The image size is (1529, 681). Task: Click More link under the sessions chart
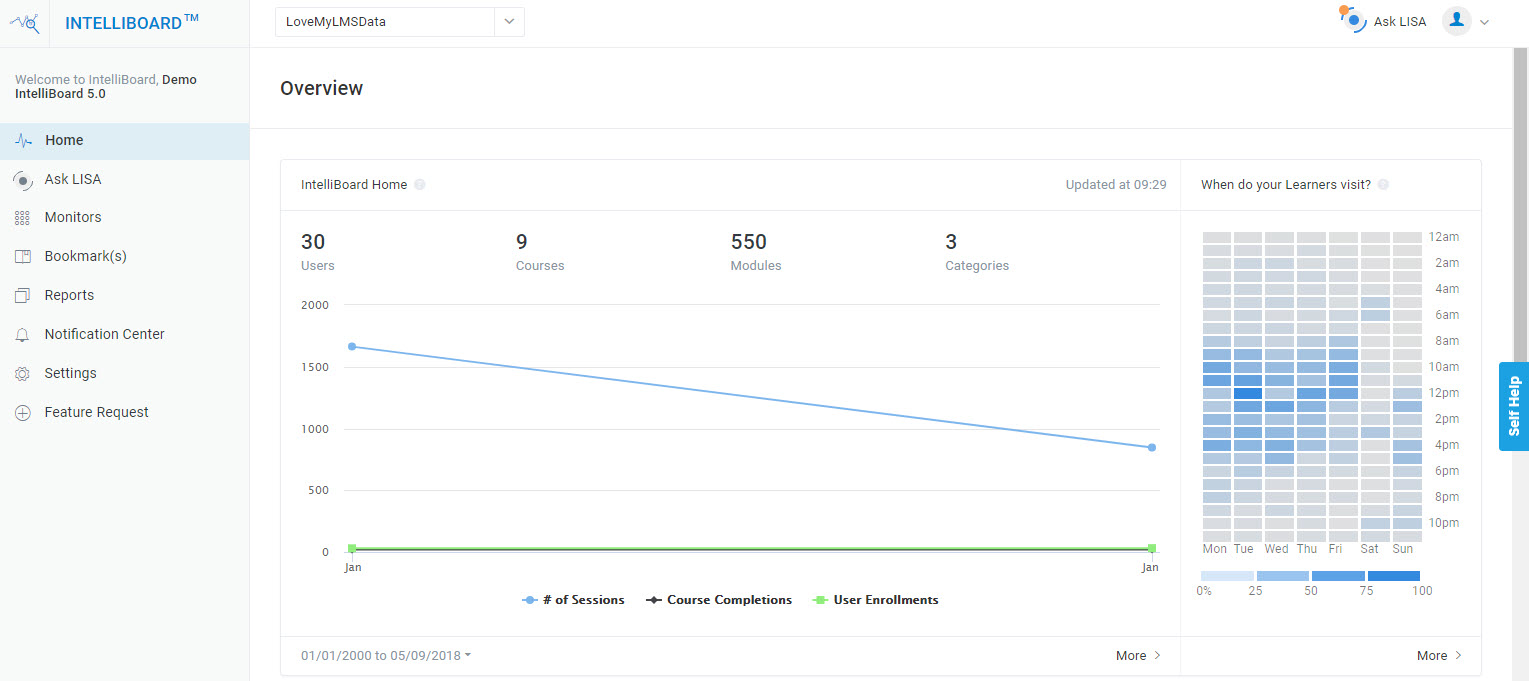pyautogui.click(x=1138, y=656)
